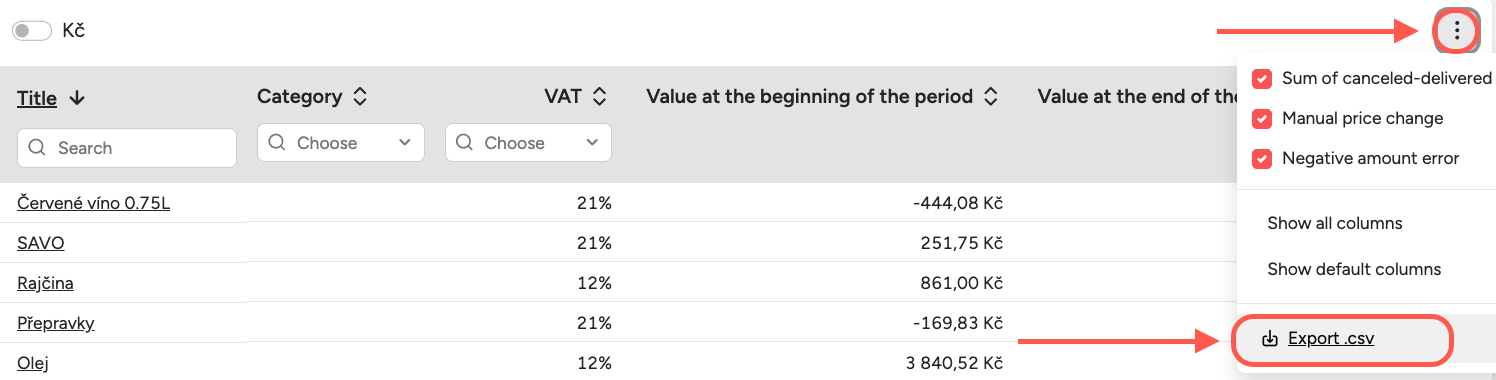This screenshot has height=380, width=1496.
Task: Select Show default columns menu item
Action: click(x=1354, y=269)
